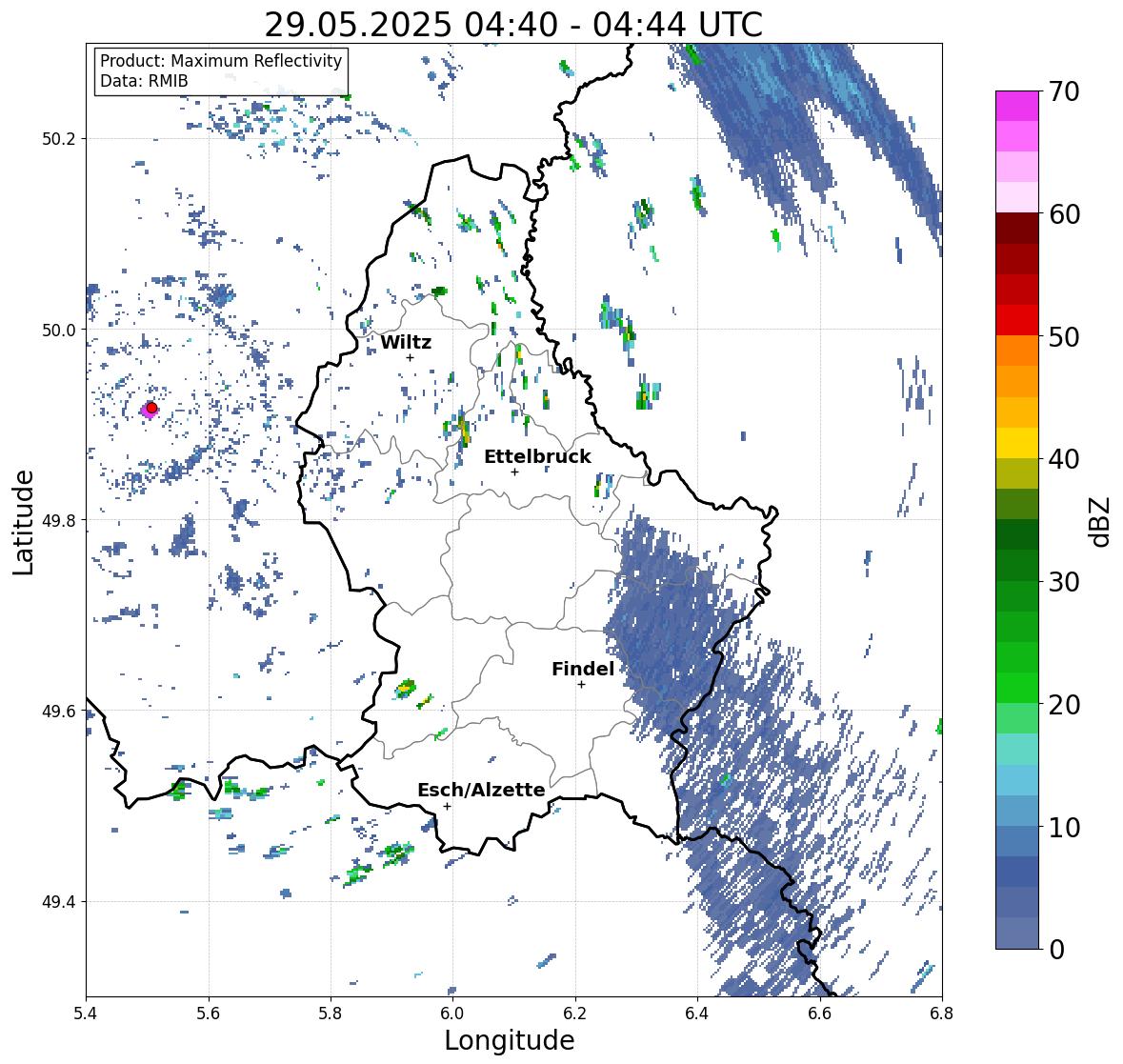Click the cross marker below the Ettelbruck label
Screen dimensions: 1123x1064
(x=514, y=472)
